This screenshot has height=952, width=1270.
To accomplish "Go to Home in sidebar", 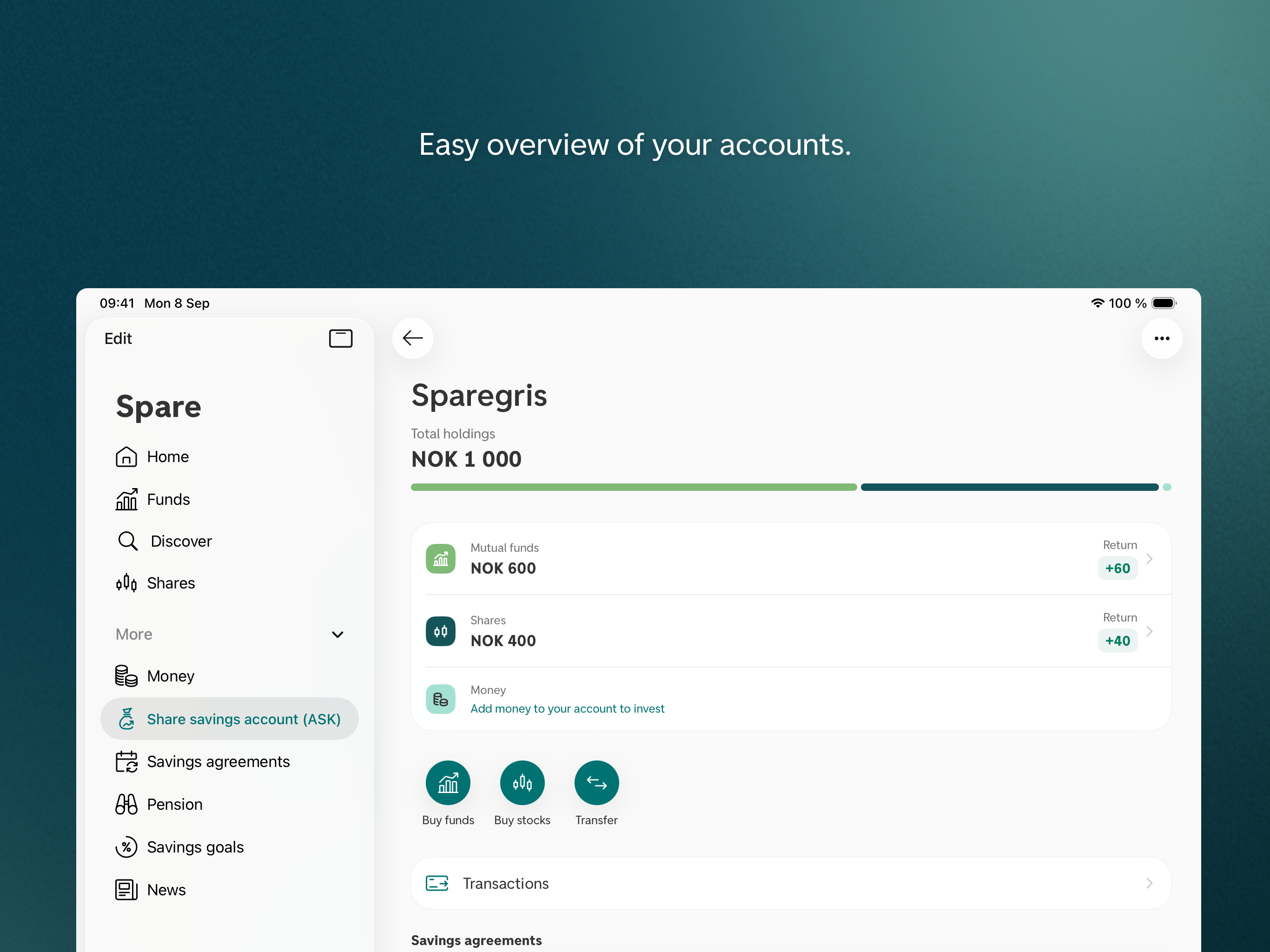I will click(x=229, y=457).
